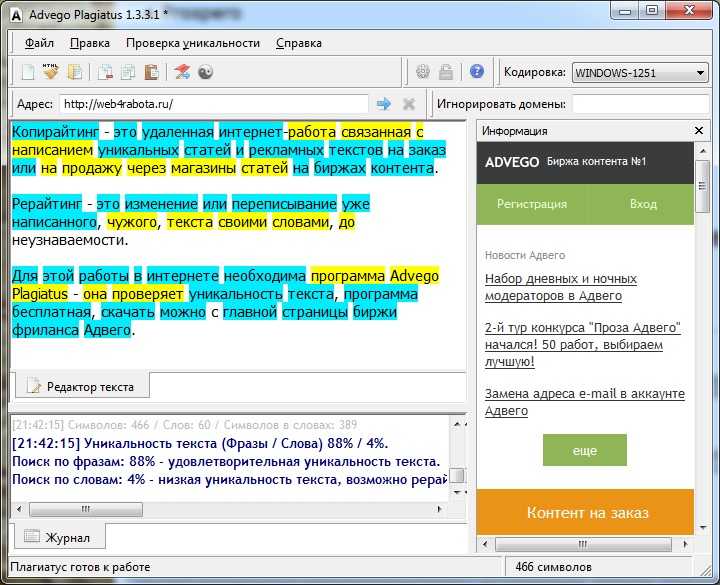Click log line Поиск по фразам: 88%

pos(226,461)
